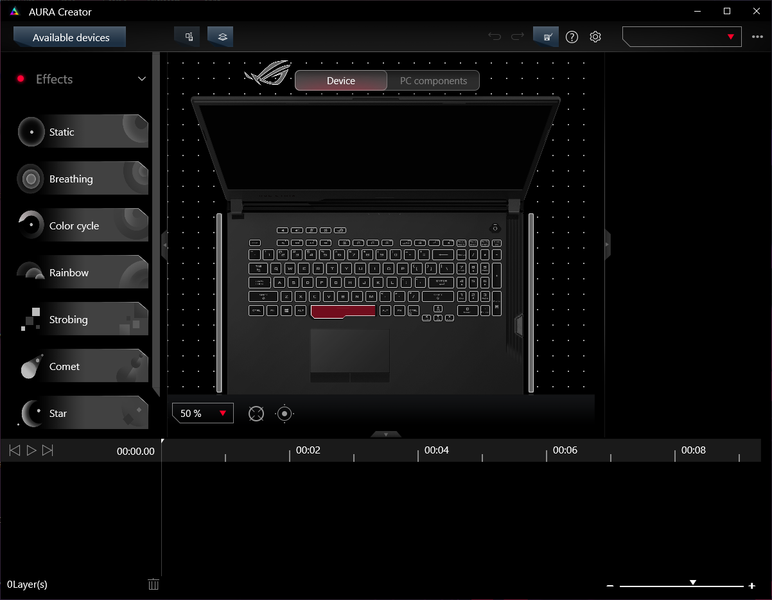Select the Static effect
The height and width of the screenshot is (600, 772).
83,131
